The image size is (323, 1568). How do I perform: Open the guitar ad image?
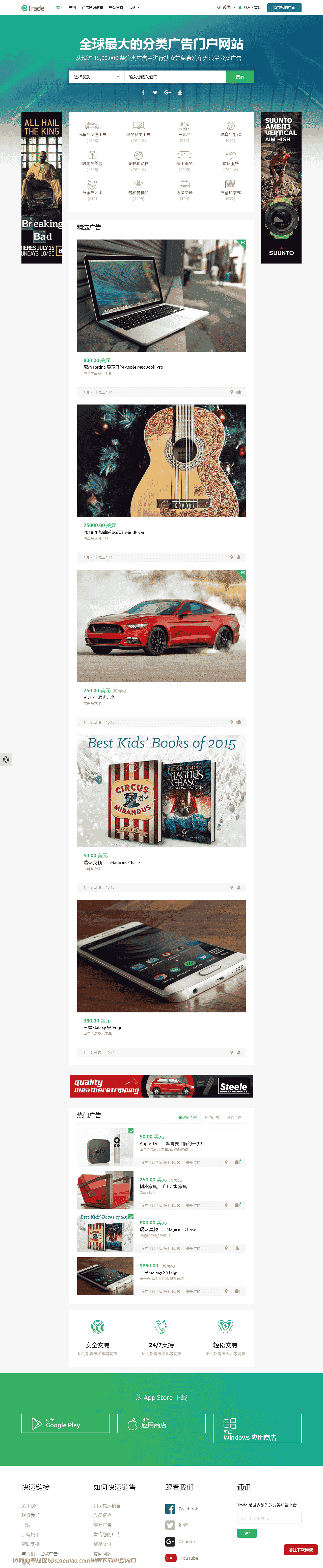(x=161, y=461)
